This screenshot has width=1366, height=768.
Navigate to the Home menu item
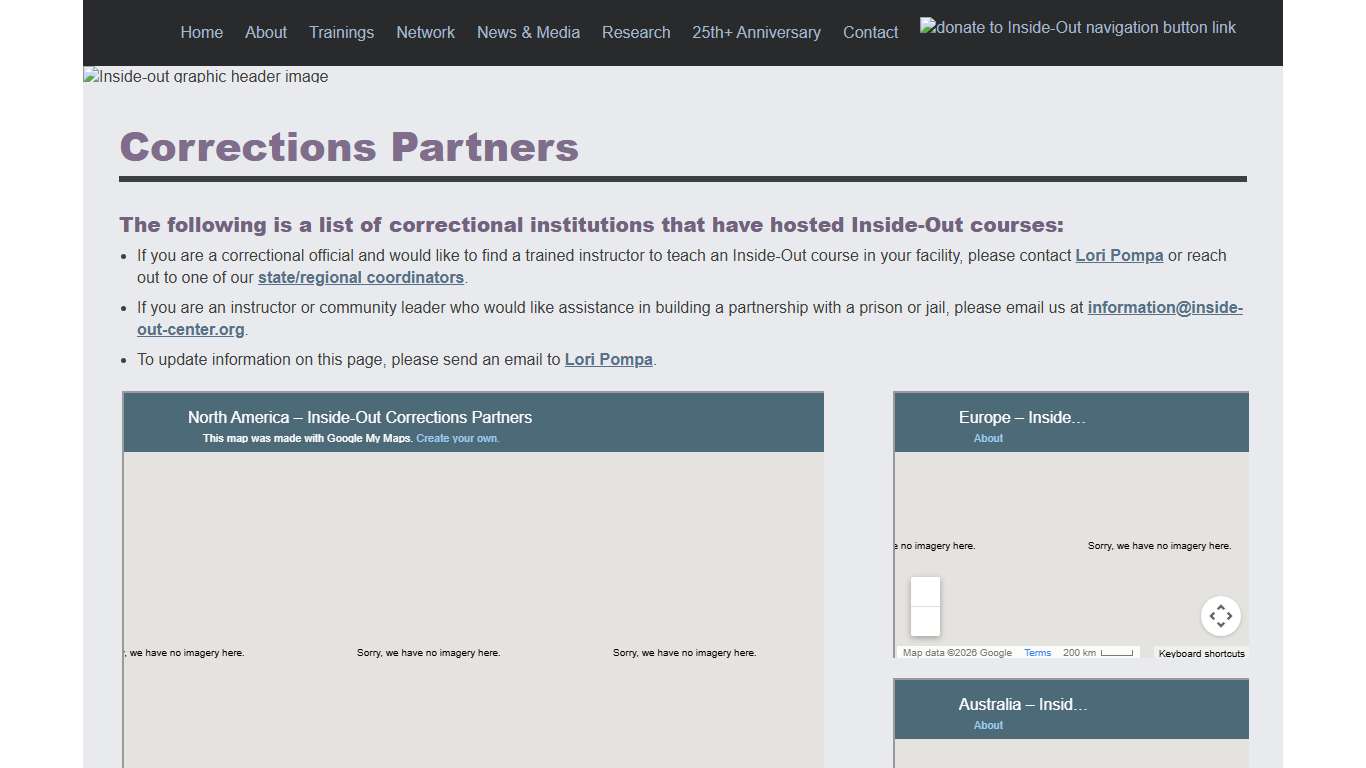tap(201, 32)
